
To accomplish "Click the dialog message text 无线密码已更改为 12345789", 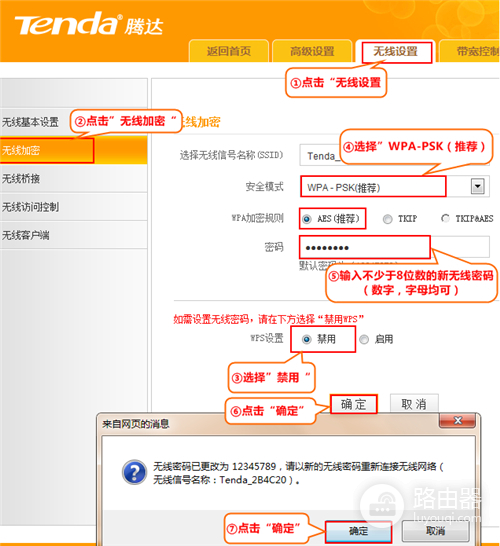I will 298,473.
